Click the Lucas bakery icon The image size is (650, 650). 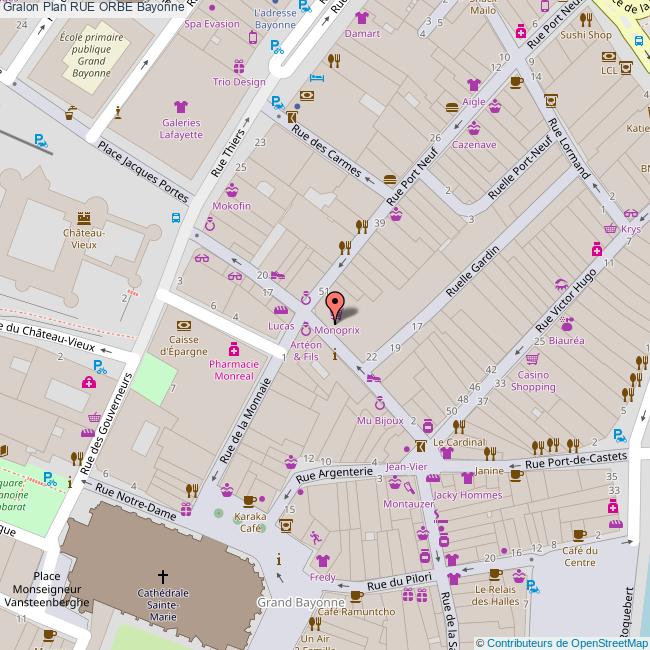pos(281,310)
